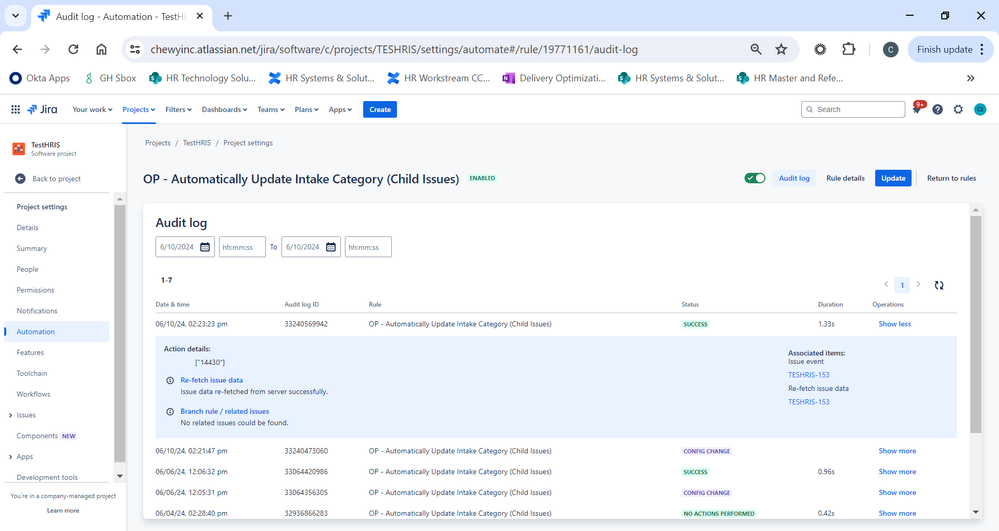This screenshot has height=531, width=999.
Task: Click info icon beside Branch rule
Action: 170,412
